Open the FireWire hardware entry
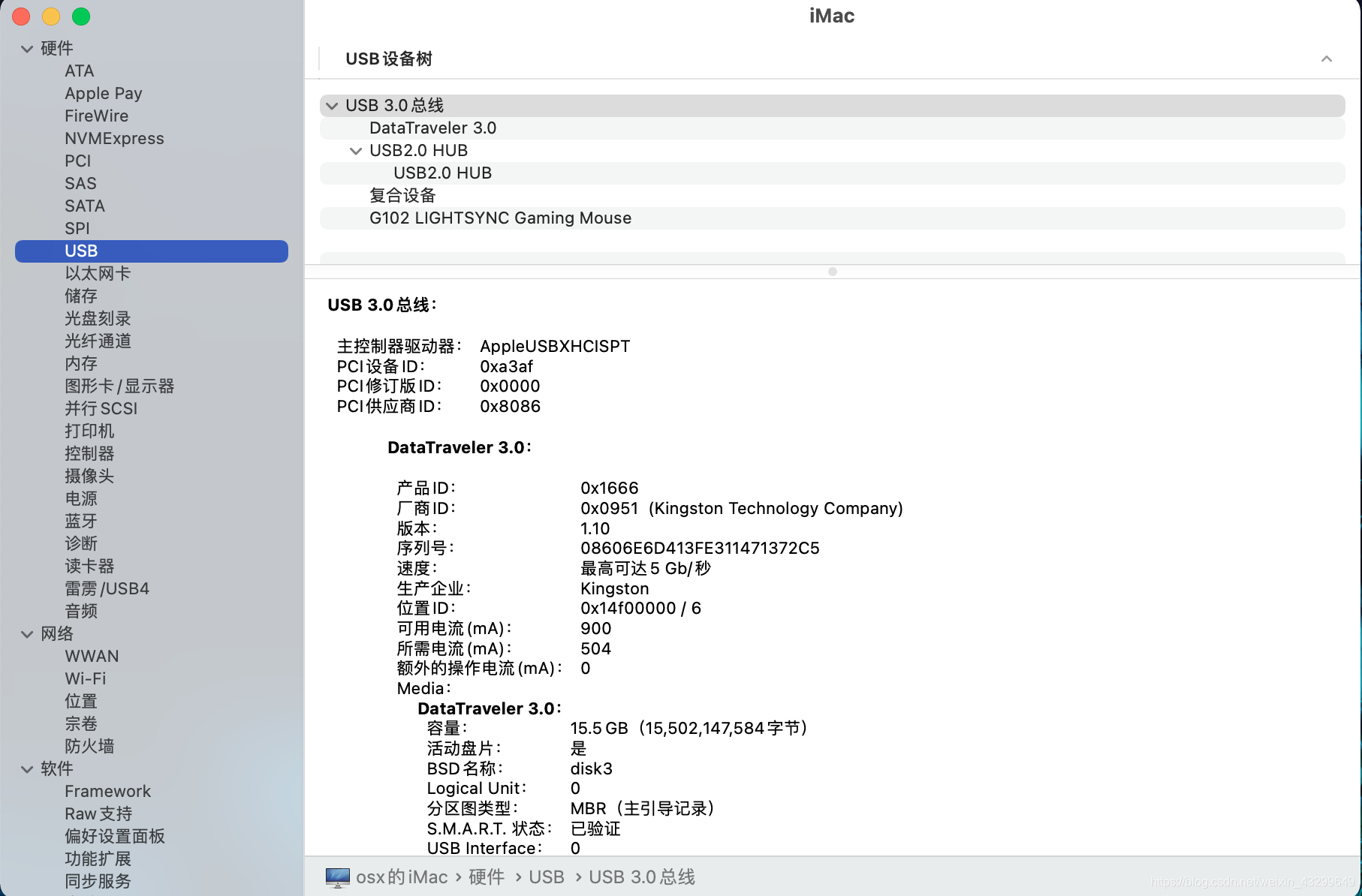The image size is (1362, 896). coord(96,116)
